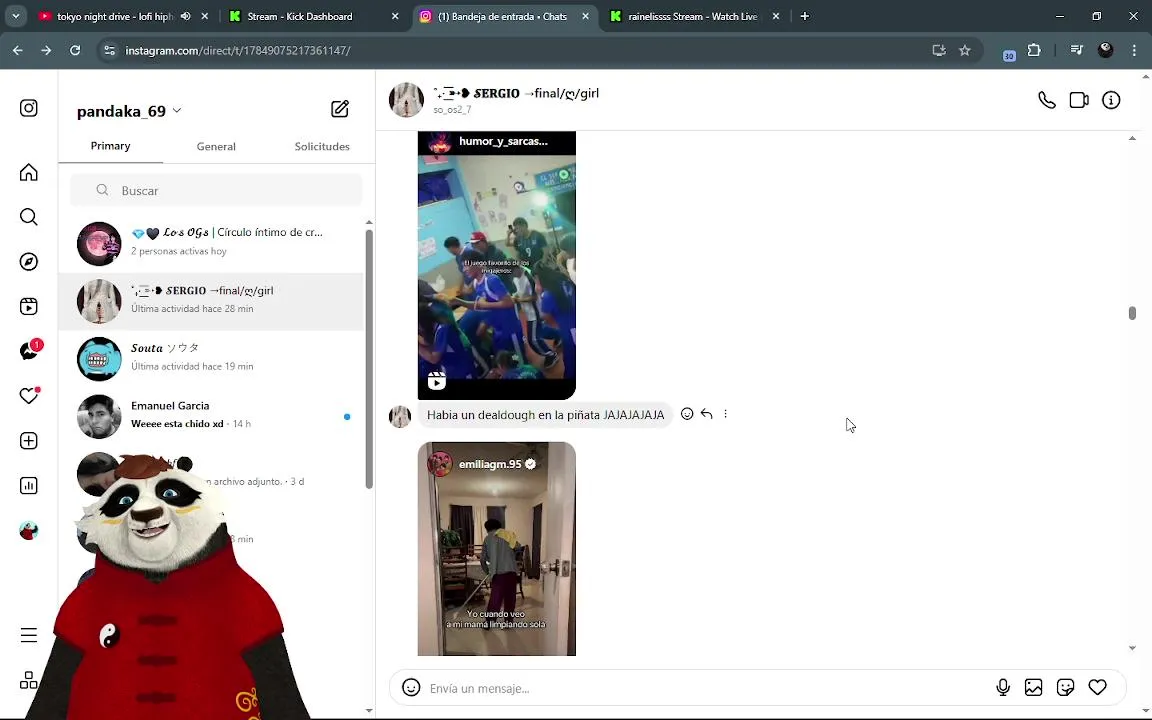This screenshot has height=720, width=1152.
Task: Start audio call with SERGIO
Action: pyautogui.click(x=1046, y=100)
